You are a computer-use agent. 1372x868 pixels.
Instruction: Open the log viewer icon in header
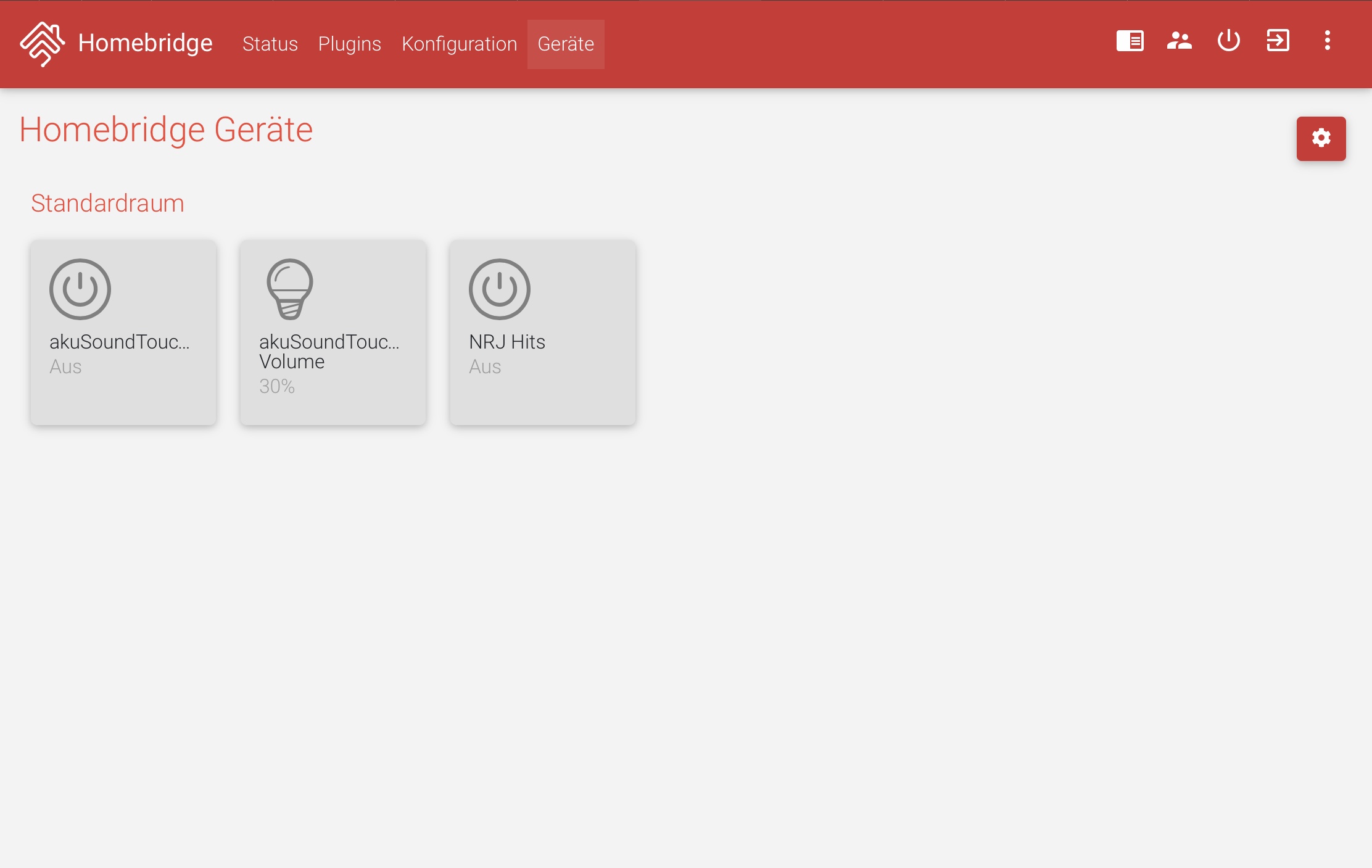[x=1130, y=41]
